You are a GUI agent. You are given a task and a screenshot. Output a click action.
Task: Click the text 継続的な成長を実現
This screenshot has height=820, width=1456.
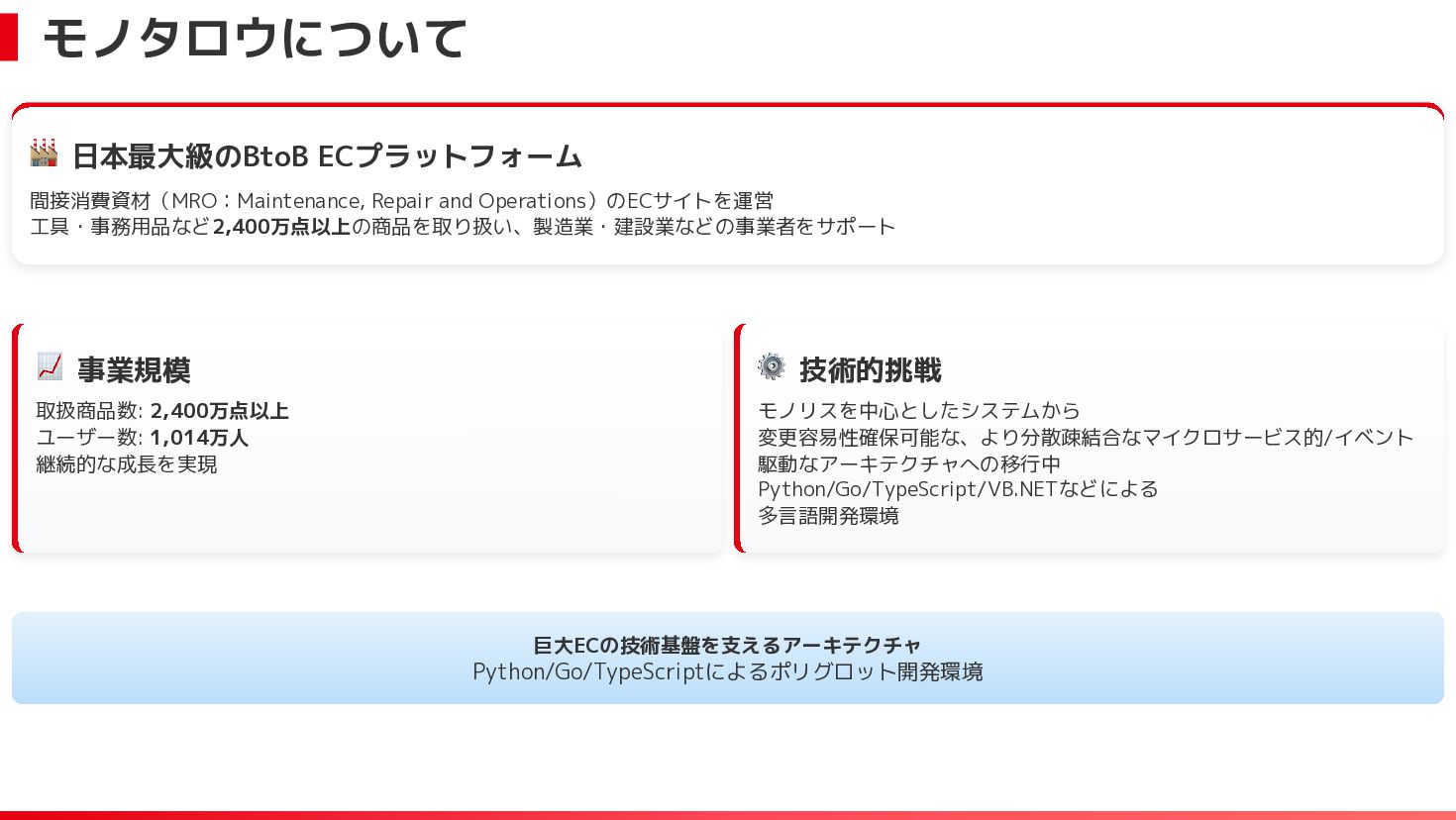click(126, 463)
